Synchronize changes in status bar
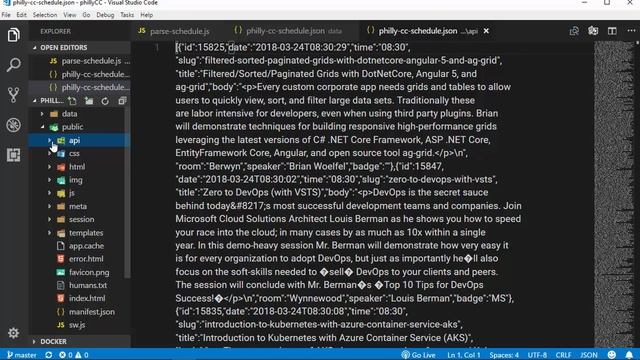The image size is (640, 360). pyautogui.click(x=49, y=355)
